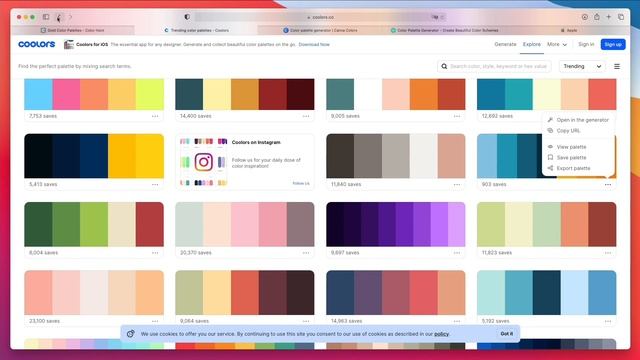640x360 pixels.
Task: Open the hamburger menu icon next to Trending
Action: [x=617, y=66]
